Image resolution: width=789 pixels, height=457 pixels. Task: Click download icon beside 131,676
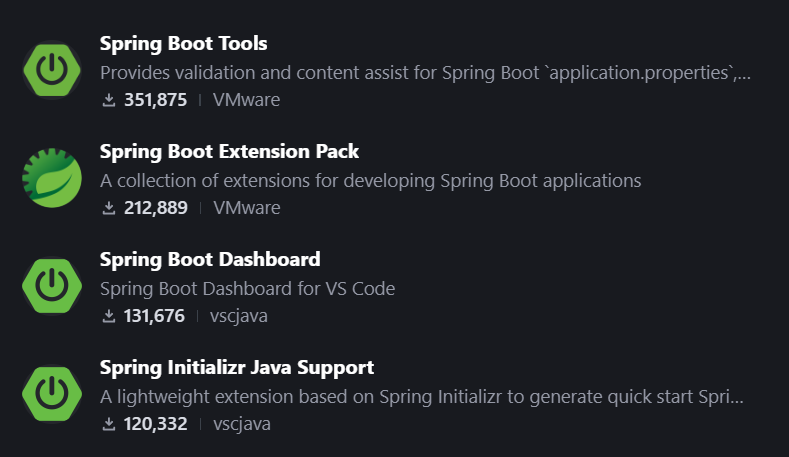tap(109, 316)
